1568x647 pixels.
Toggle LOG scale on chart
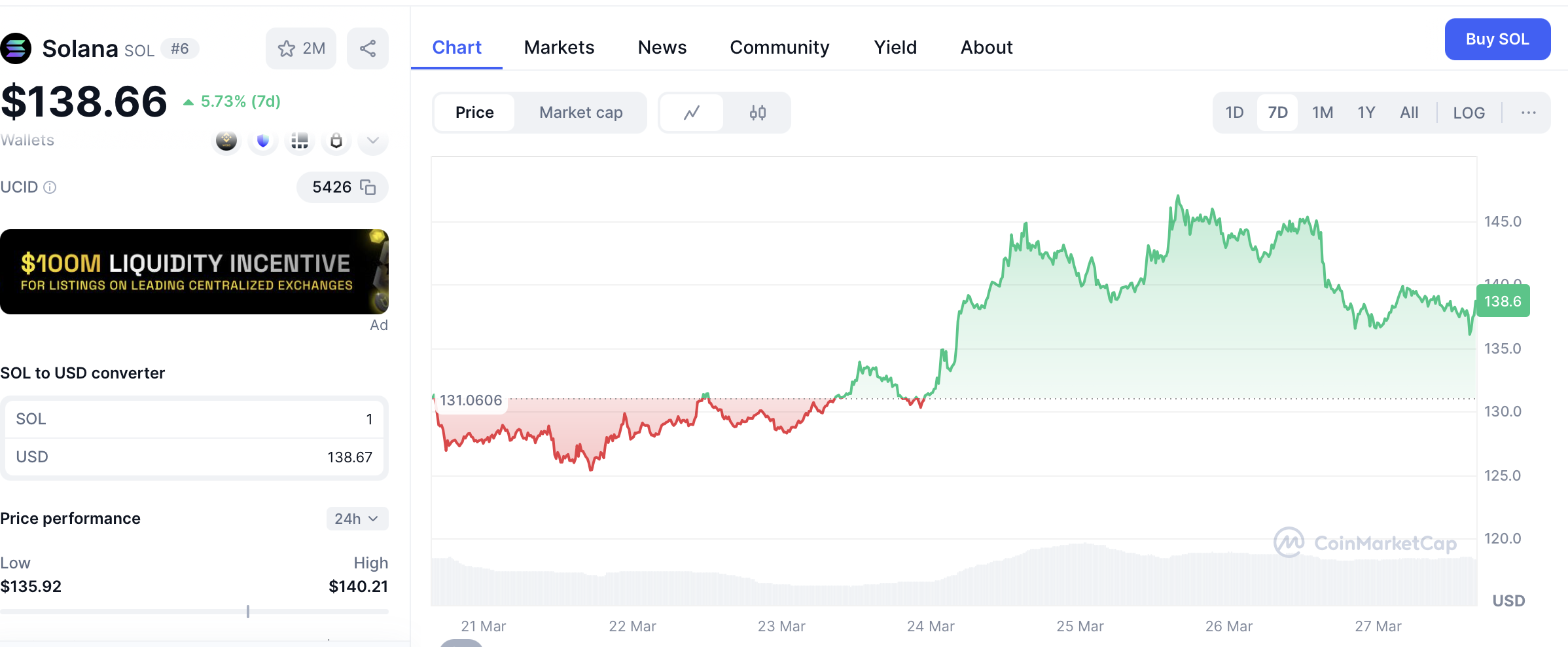click(x=1469, y=113)
